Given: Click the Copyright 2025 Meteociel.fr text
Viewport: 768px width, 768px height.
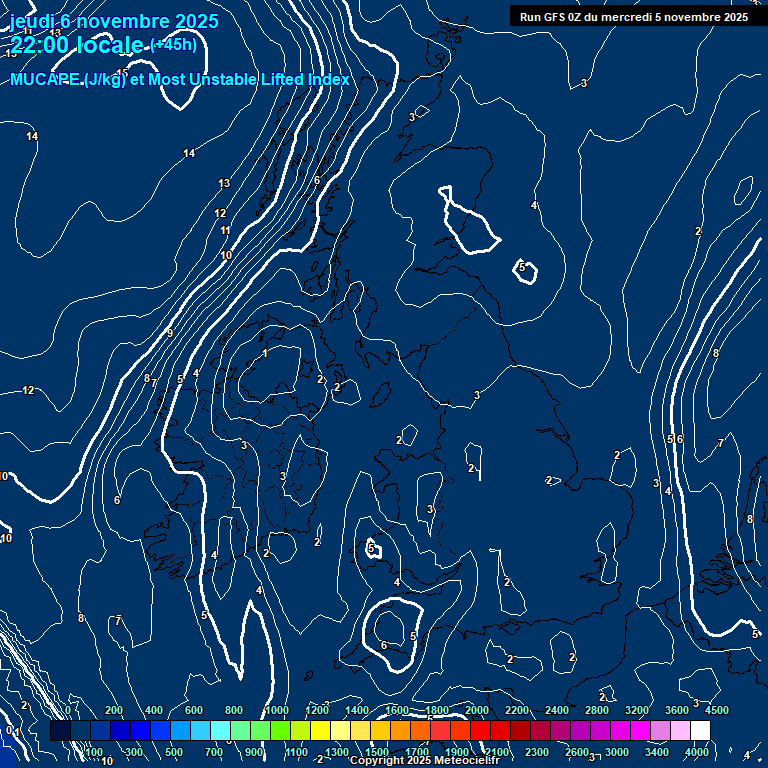Looking at the screenshot, I should 424,761.
